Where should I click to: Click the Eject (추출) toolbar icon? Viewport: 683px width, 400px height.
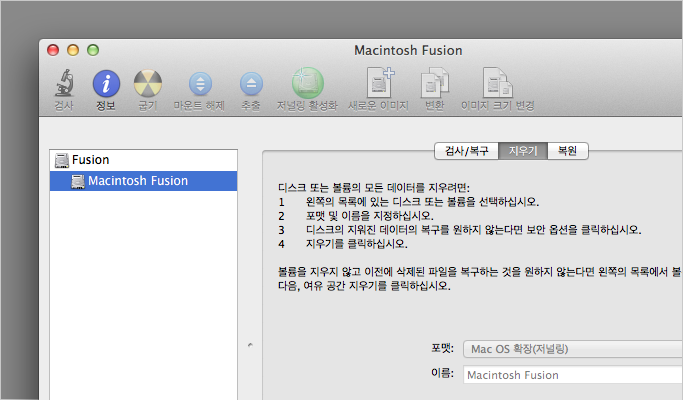(251, 84)
